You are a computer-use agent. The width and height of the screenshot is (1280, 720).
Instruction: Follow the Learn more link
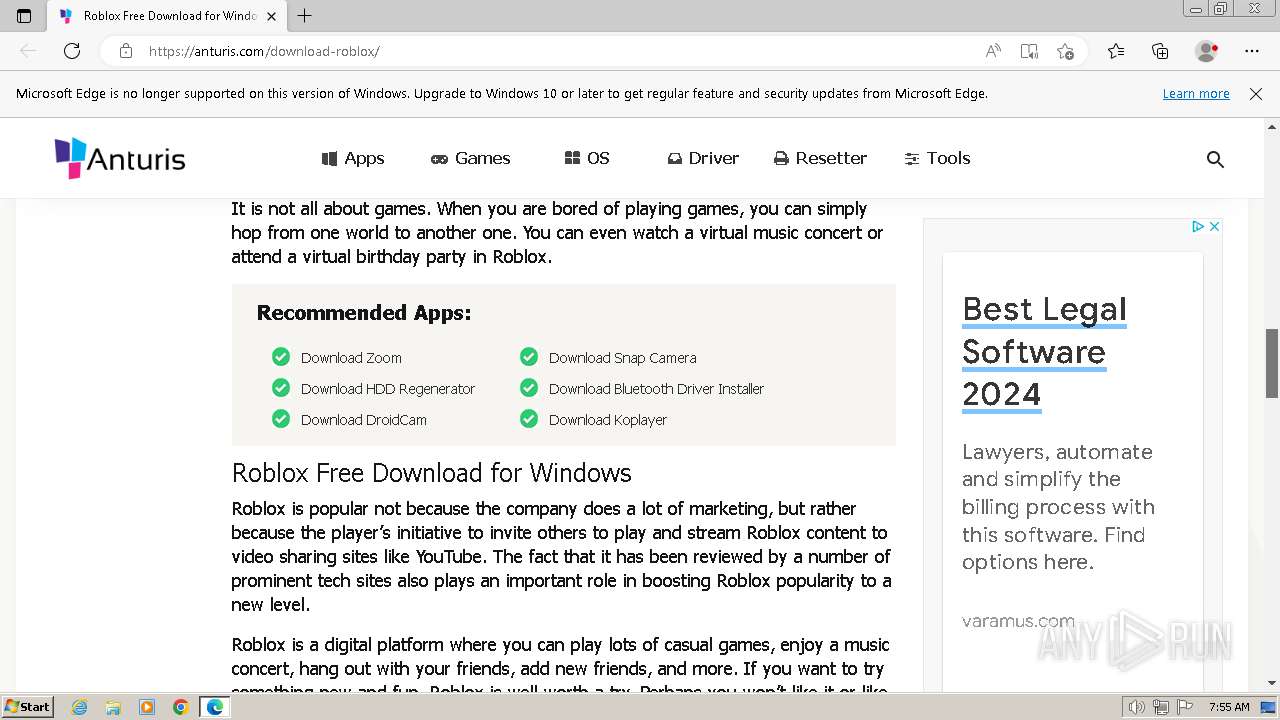(1196, 94)
